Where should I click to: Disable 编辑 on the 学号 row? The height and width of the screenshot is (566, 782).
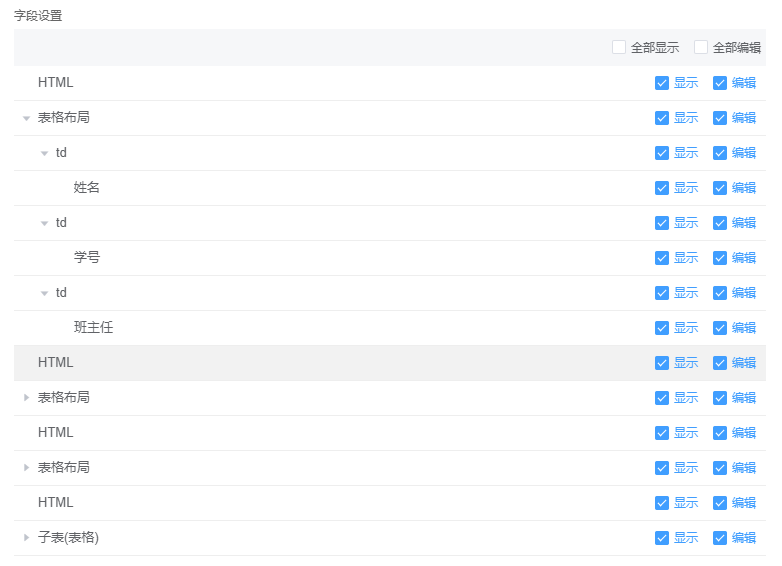coord(720,258)
